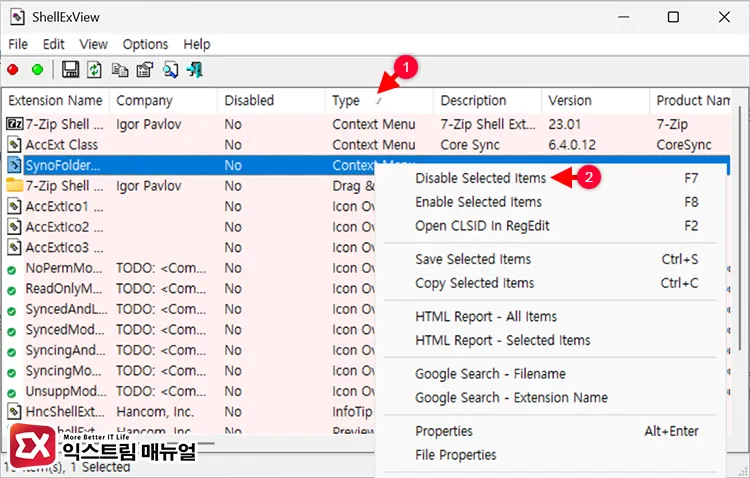Viewport: 750px width, 478px height.
Task: Choose Properties in the context menu
Action: pos(550,431)
